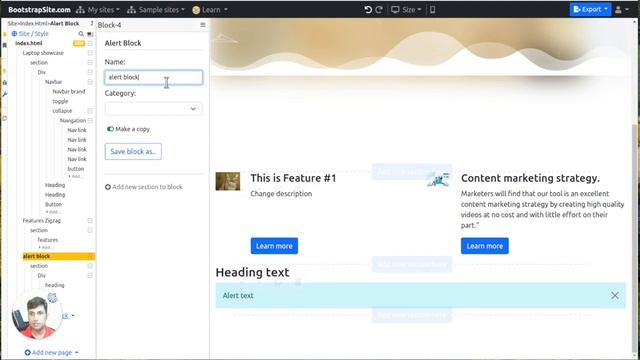Click the Alert Block breadcrumb text
This screenshot has width=640, height=360.
click(x=64, y=23)
